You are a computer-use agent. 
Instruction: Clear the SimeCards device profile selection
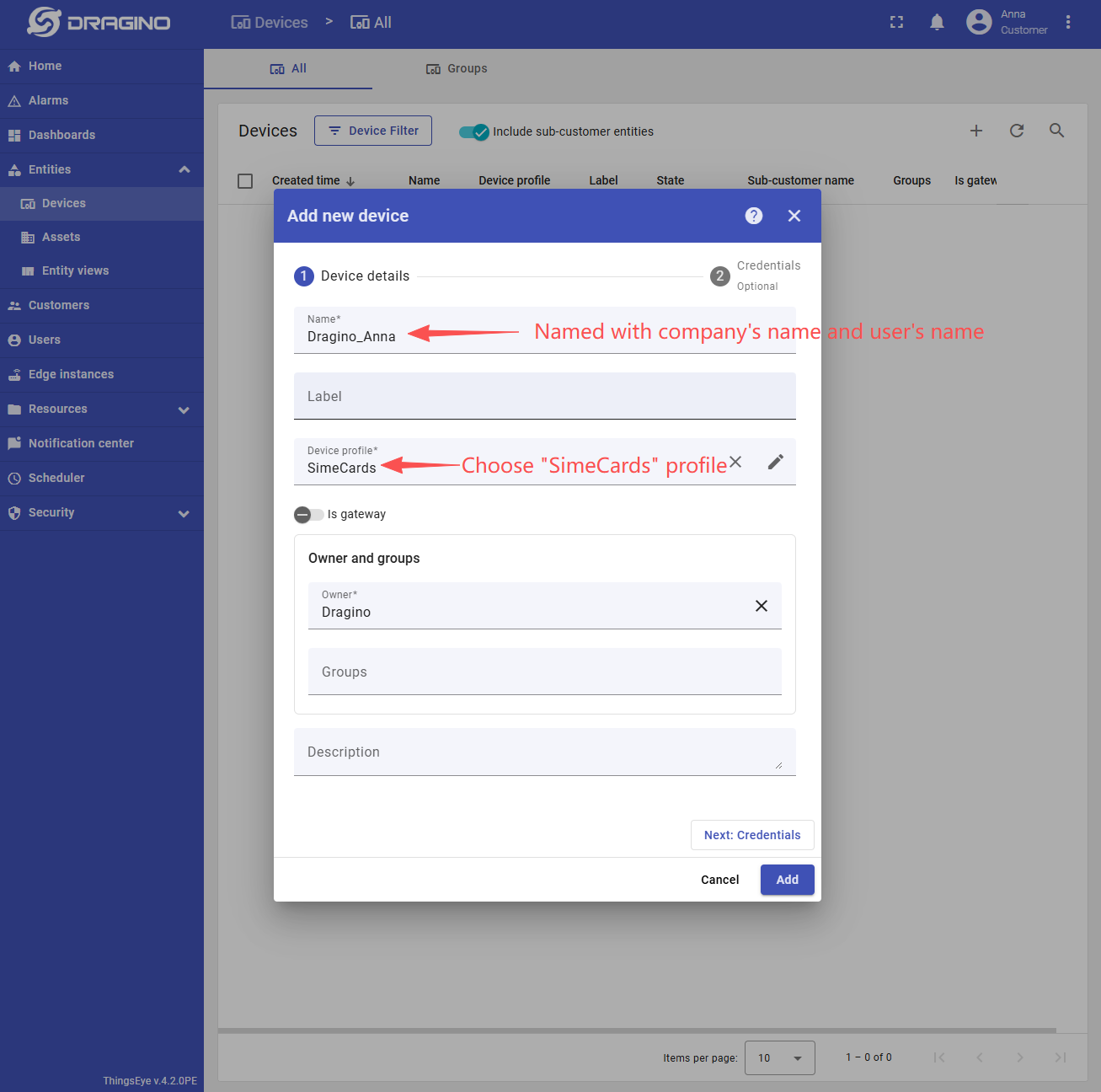click(735, 462)
